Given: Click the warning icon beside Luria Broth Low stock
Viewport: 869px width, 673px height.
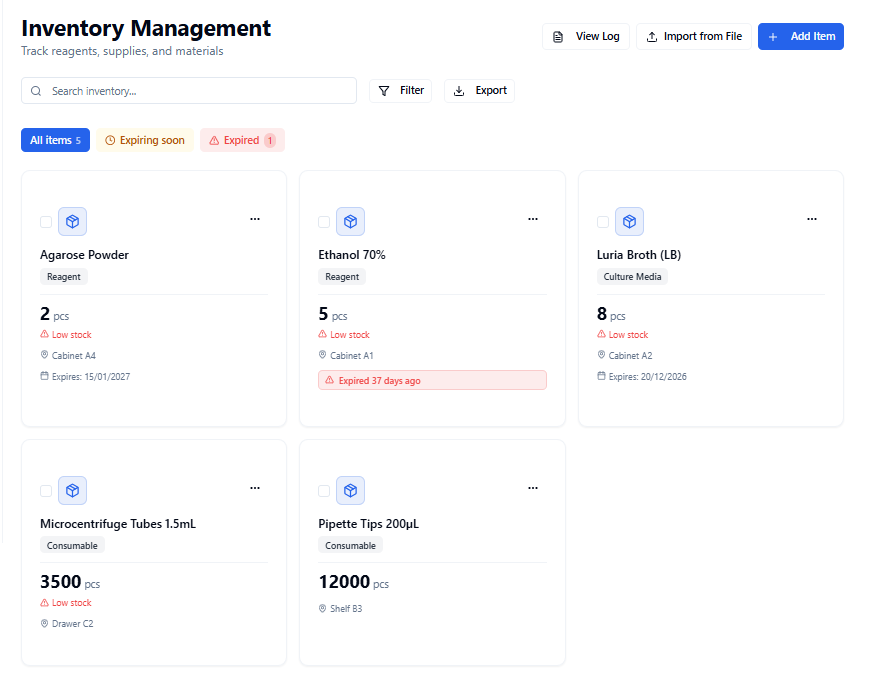Looking at the screenshot, I should (x=601, y=334).
